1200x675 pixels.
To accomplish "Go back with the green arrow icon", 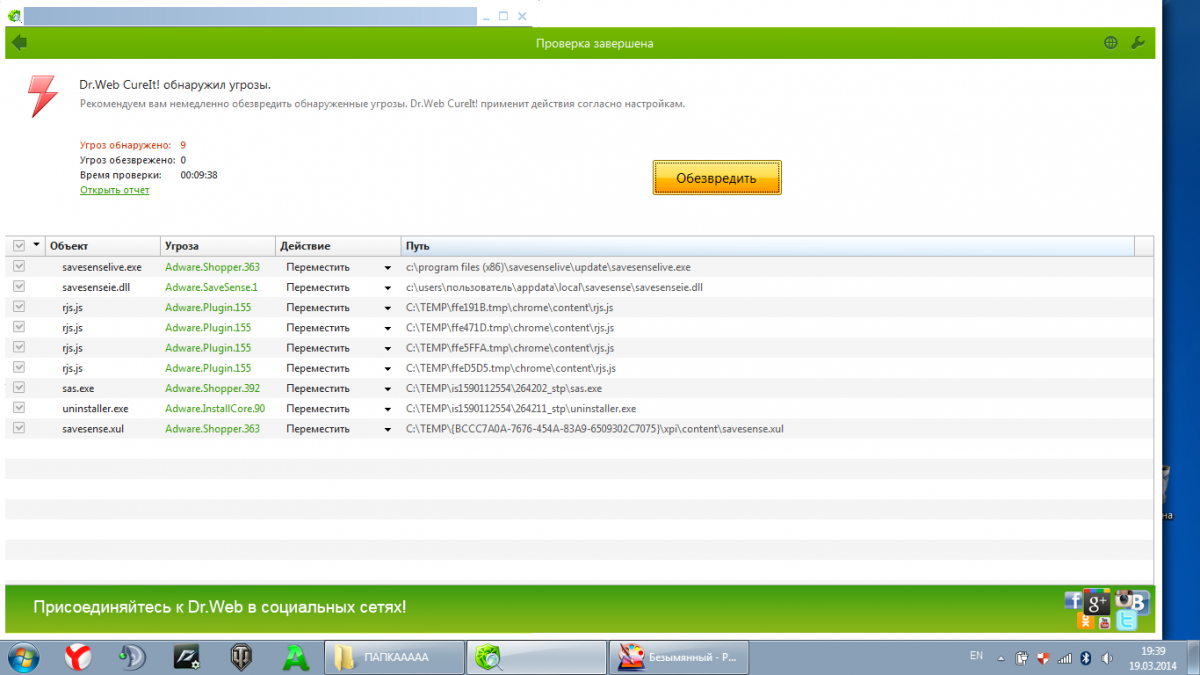I will tap(19, 43).
